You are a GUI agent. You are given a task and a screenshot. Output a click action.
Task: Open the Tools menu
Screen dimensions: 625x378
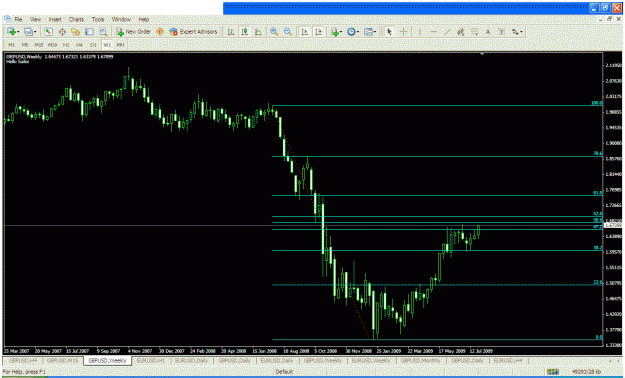tap(98, 19)
